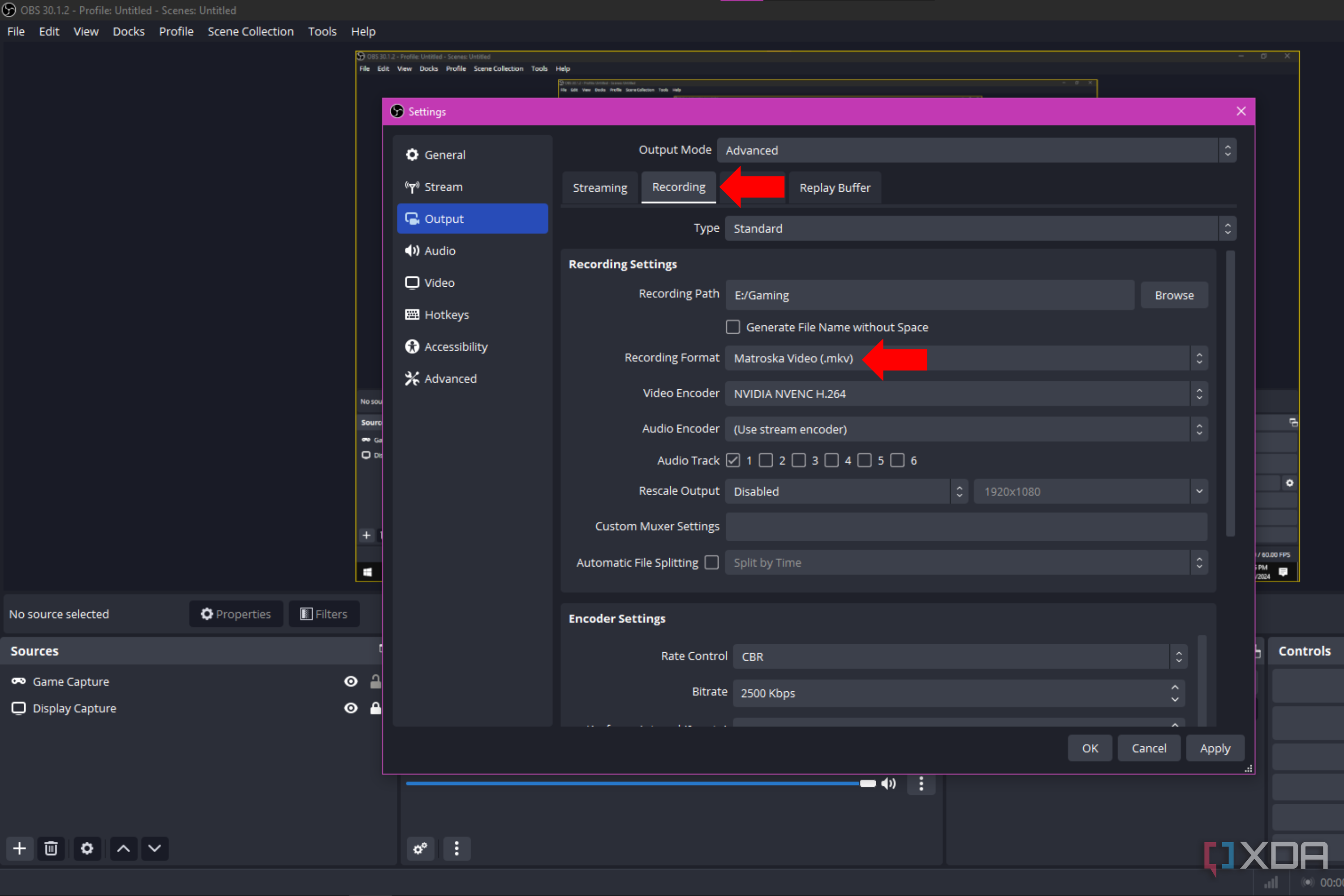Open audio mixer advanced settings gear
Viewport: 1344px width, 896px height.
[x=420, y=849]
